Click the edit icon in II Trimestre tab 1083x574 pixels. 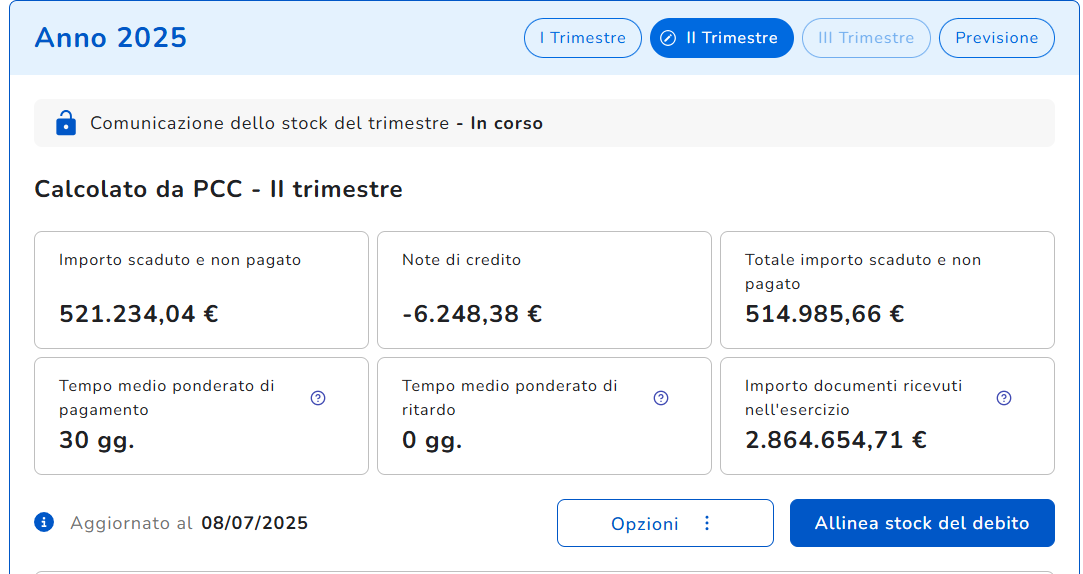[668, 38]
